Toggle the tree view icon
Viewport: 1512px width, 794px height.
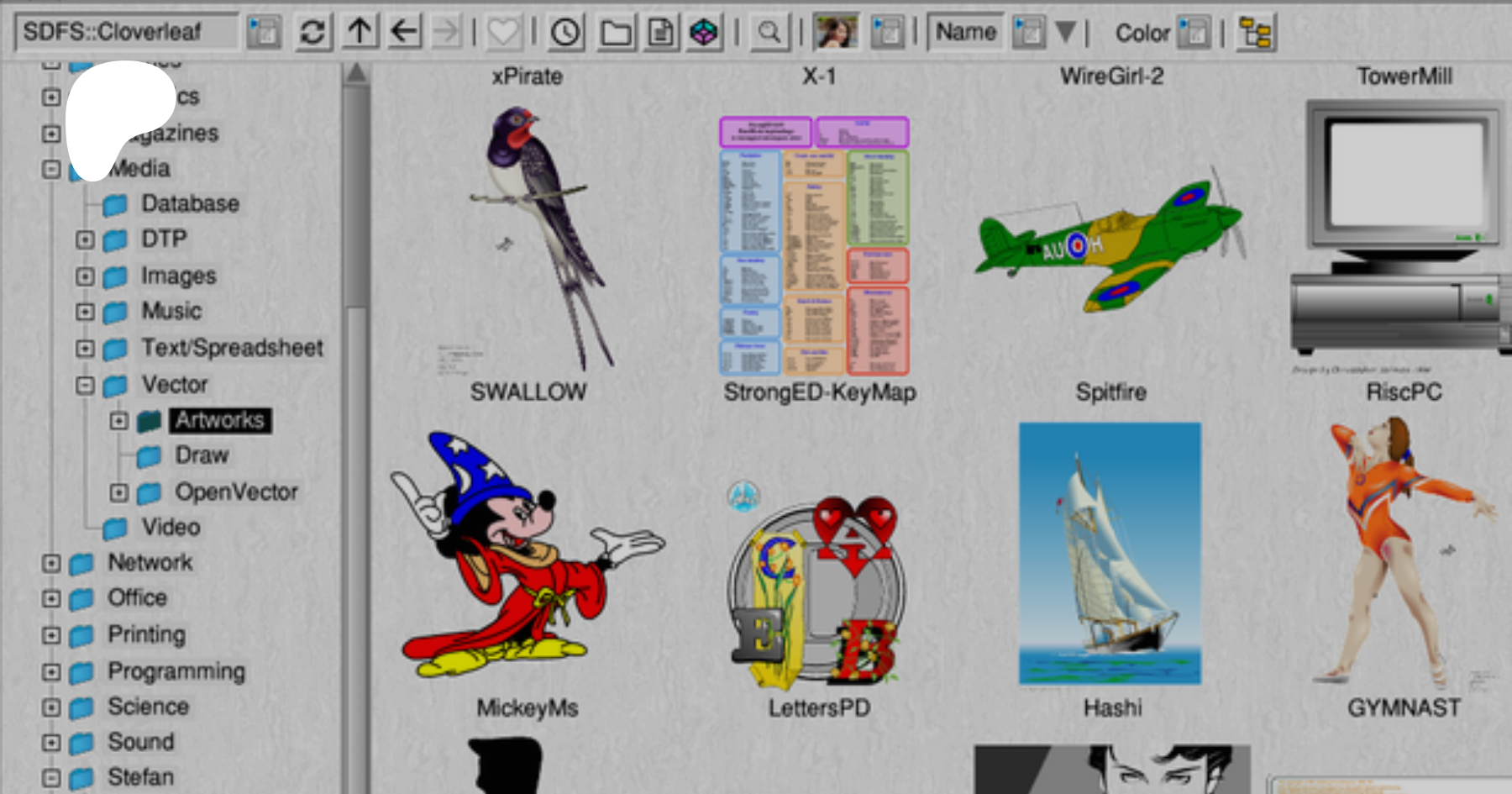point(1256,33)
